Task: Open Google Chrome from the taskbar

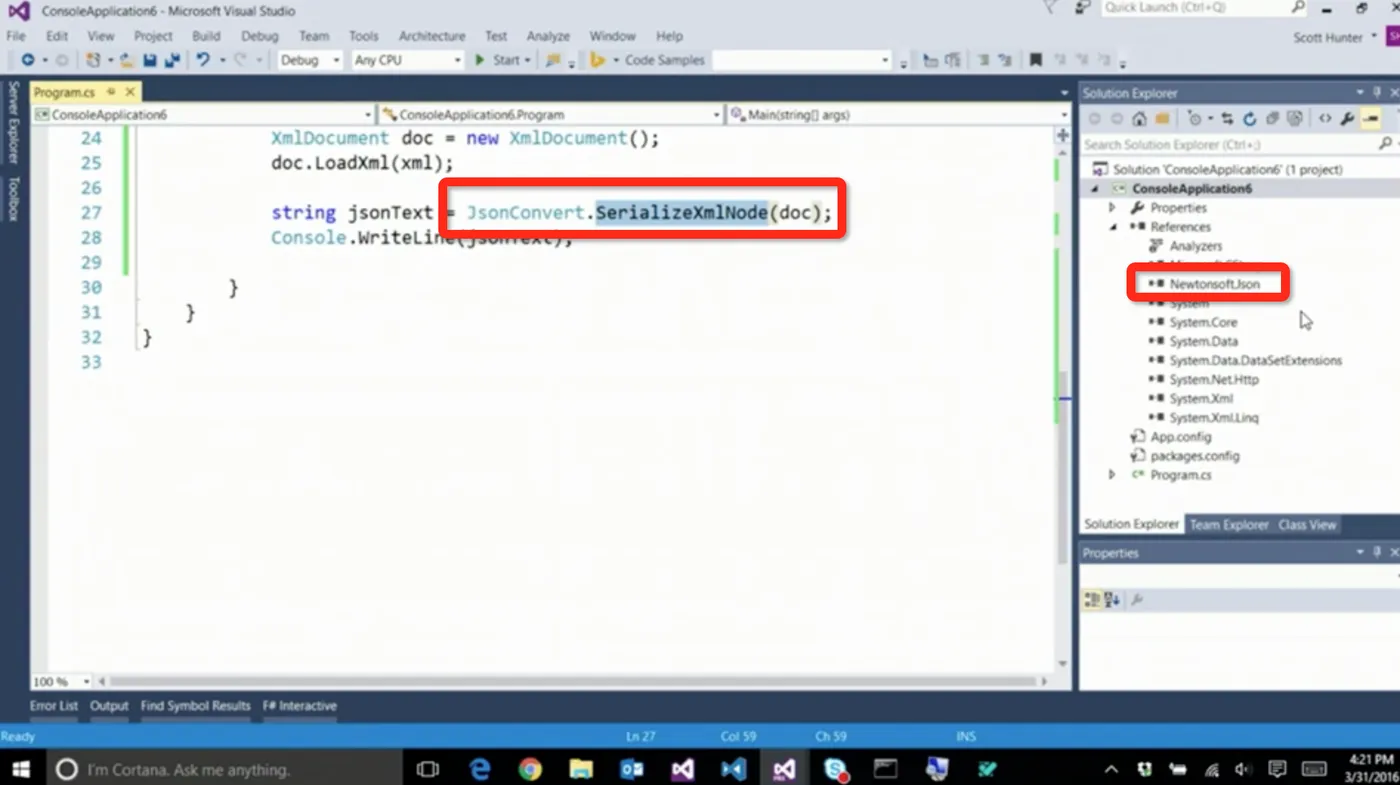Action: (x=530, y=769)
